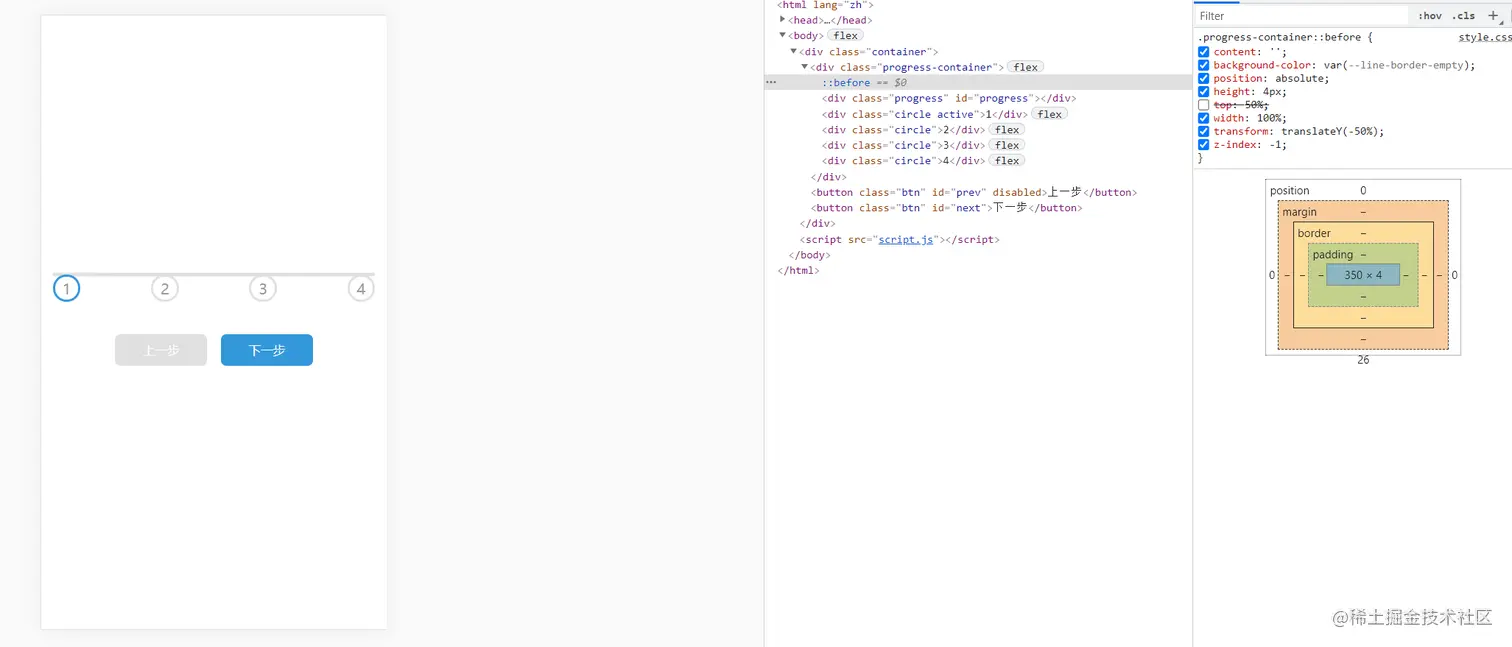Enable the top 50% property checkbox
Screen dimensions: 1512x647
click(x=1204, y=105)
